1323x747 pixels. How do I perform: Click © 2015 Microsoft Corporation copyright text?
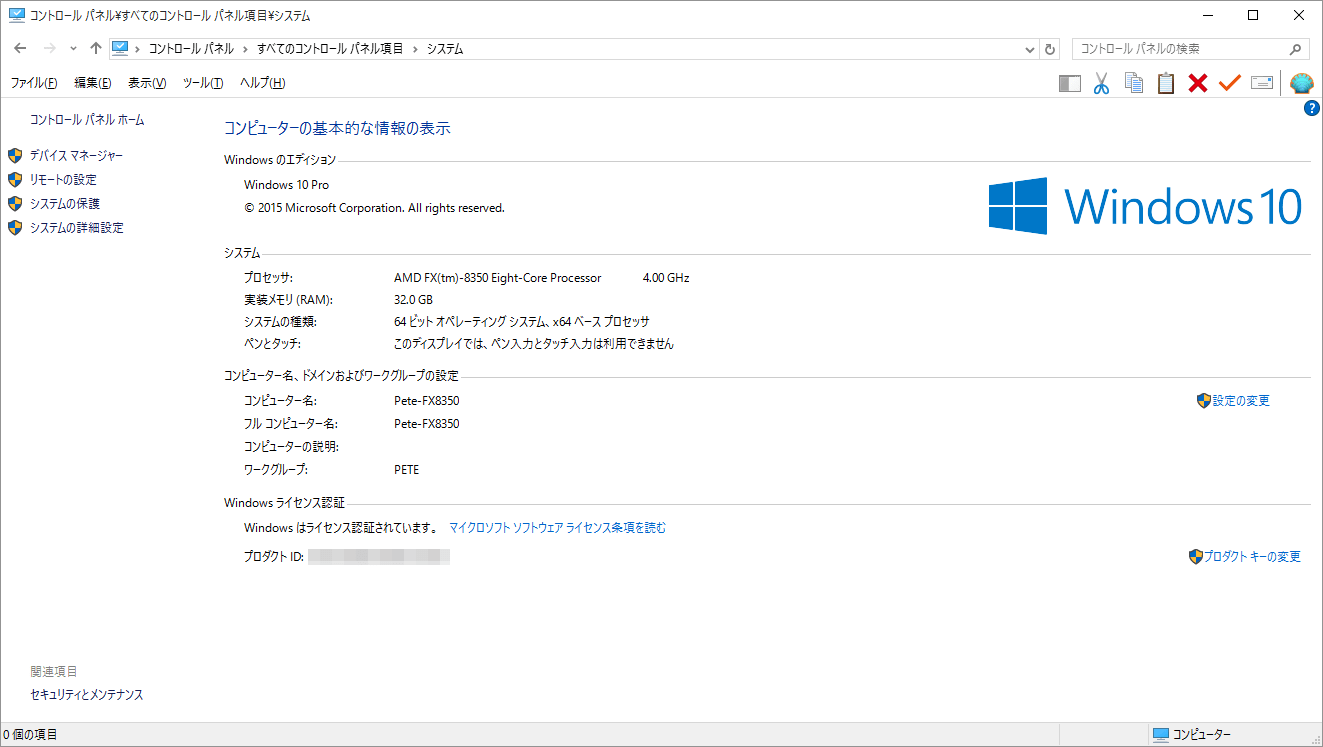point(374,208)
